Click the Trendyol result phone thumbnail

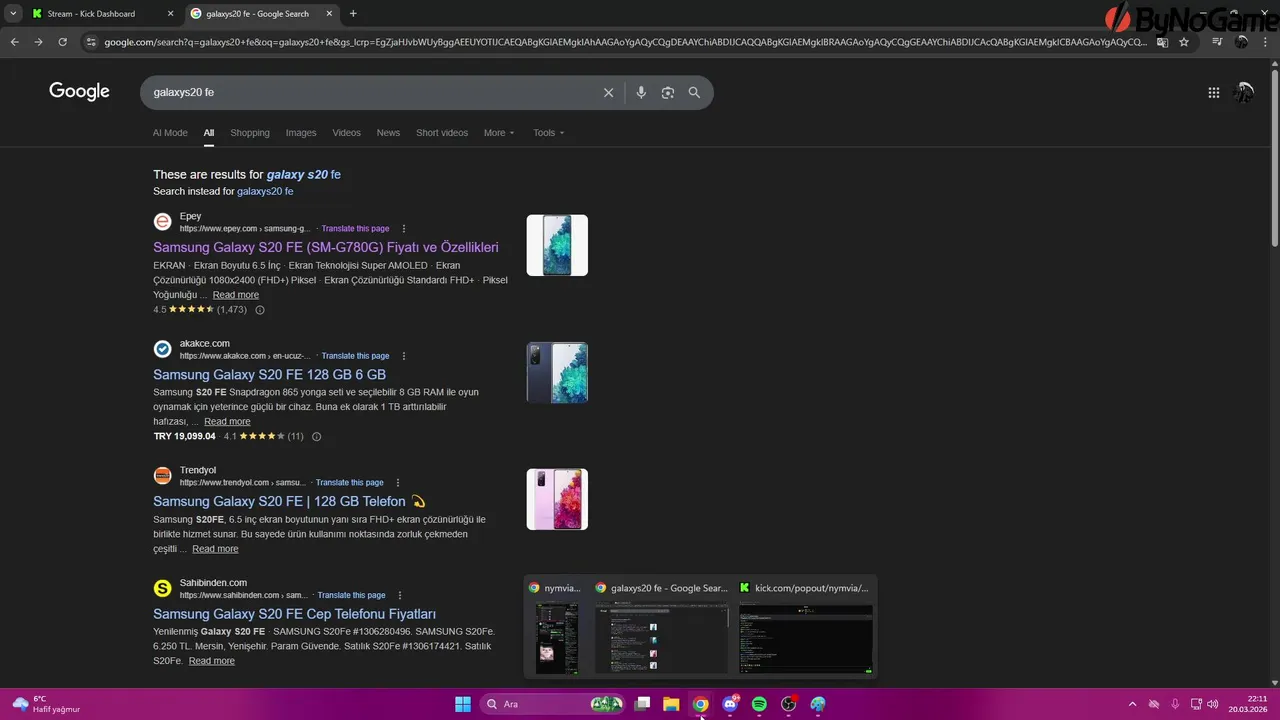click(557, 499)
